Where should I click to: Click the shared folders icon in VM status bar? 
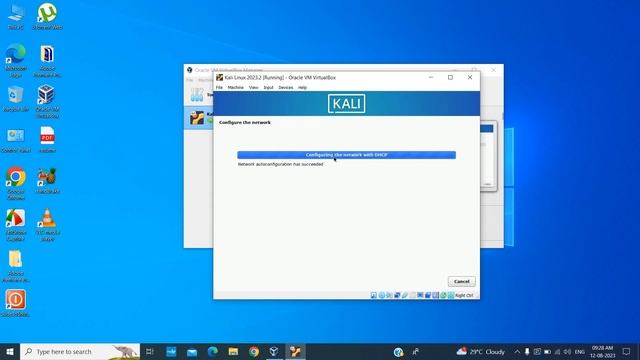(x=412, y=295)
